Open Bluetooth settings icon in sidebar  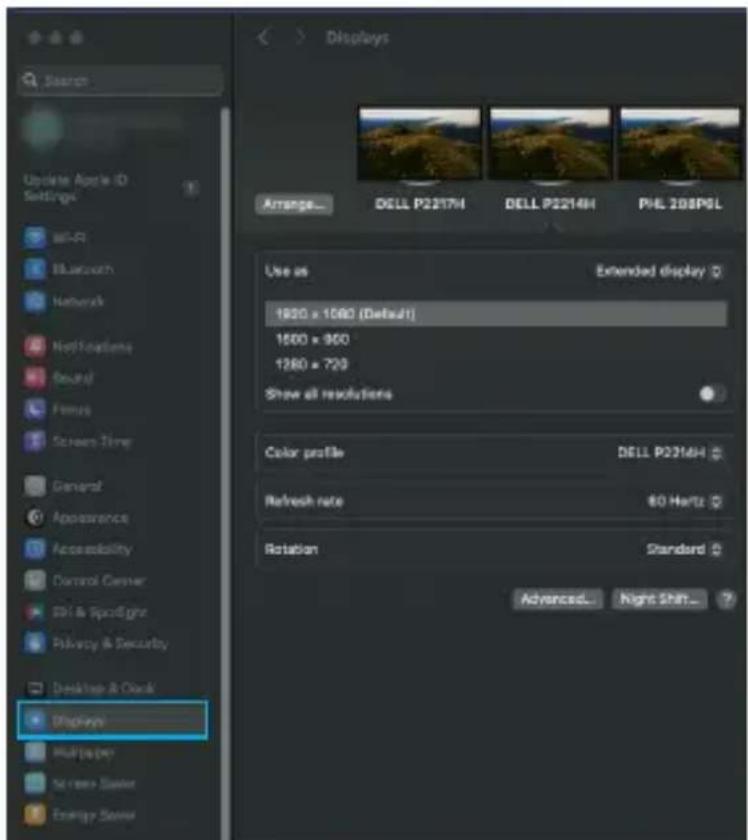coord(35,269)
